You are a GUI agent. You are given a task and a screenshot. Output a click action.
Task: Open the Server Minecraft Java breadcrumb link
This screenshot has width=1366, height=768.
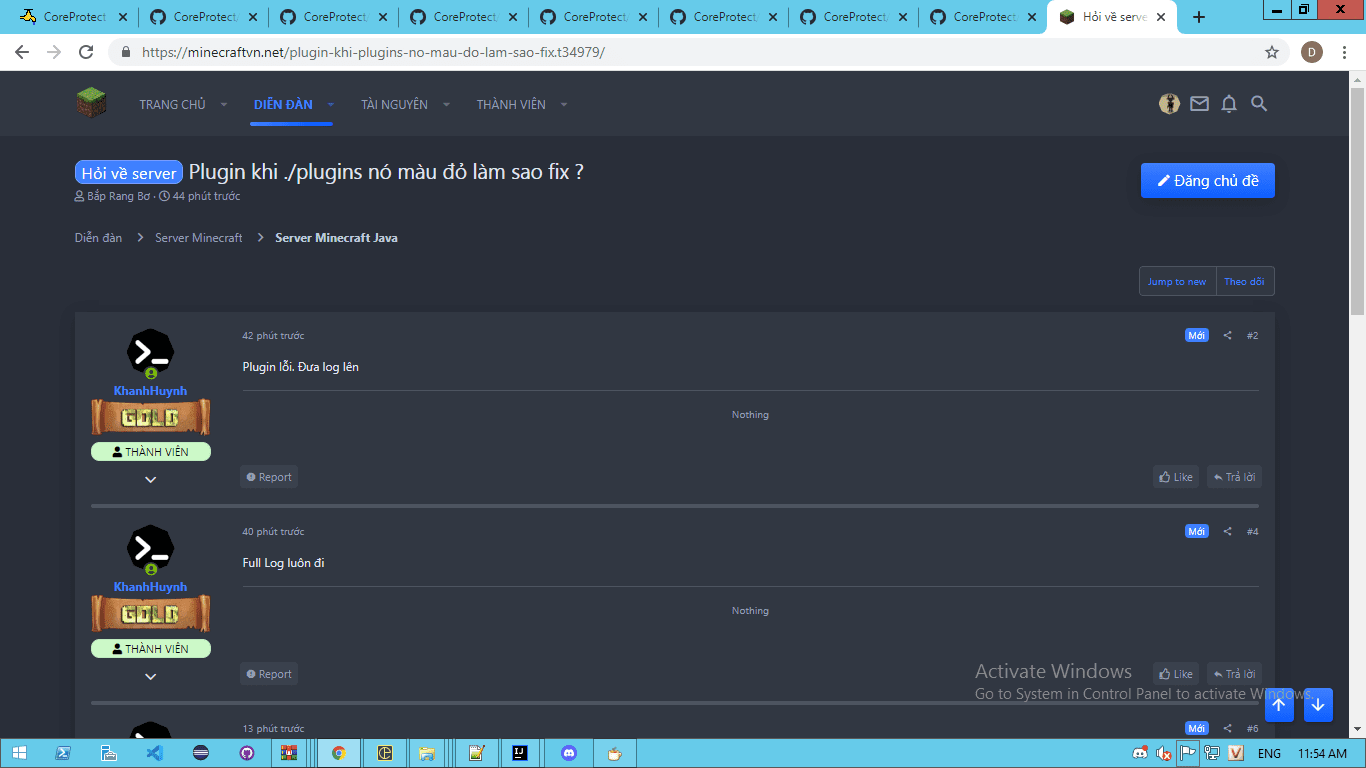coord(336,238)
